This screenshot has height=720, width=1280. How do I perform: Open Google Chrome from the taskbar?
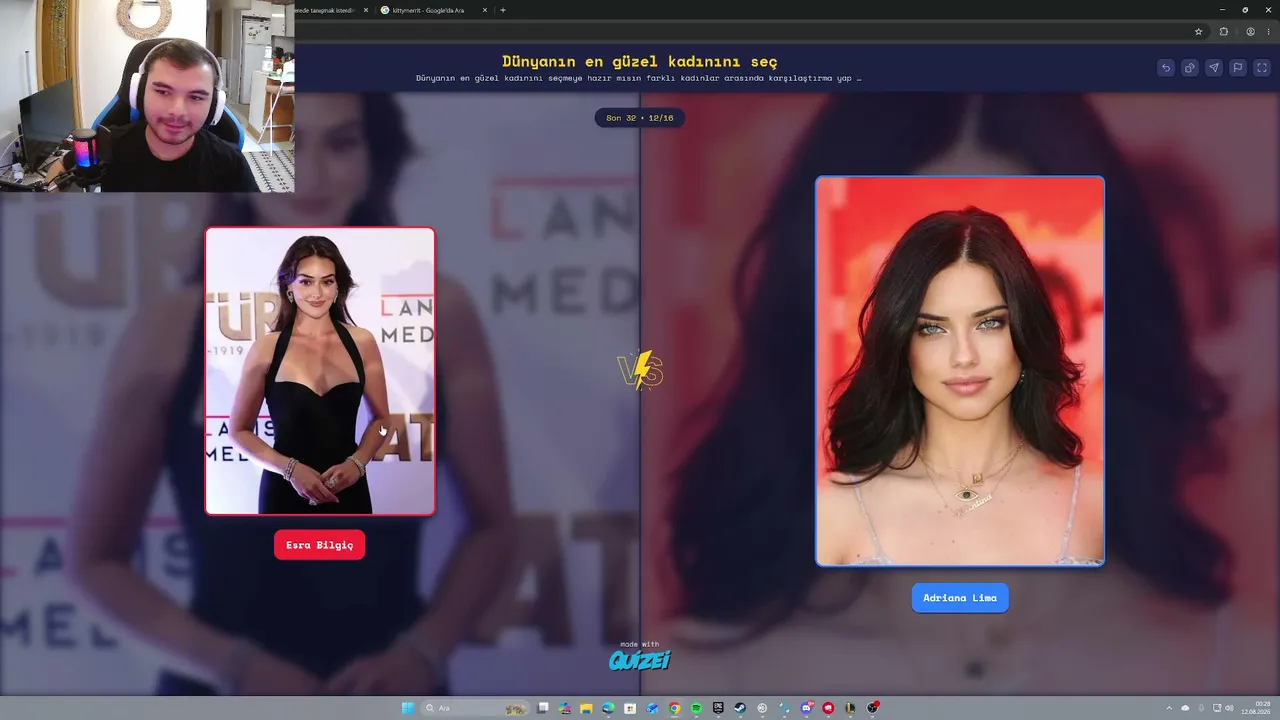(675, 708)
